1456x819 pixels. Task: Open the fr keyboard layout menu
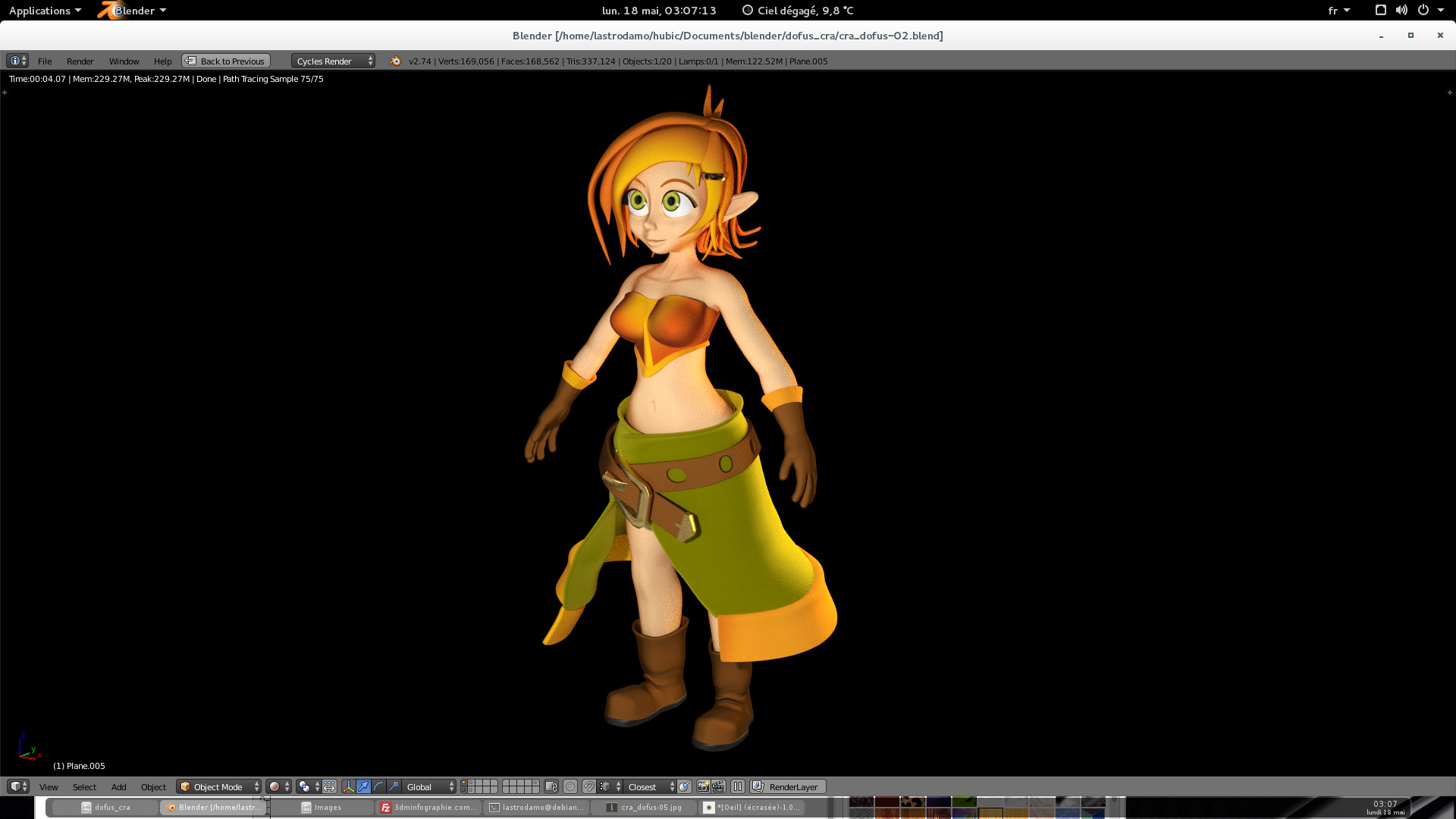[1338, 11]
